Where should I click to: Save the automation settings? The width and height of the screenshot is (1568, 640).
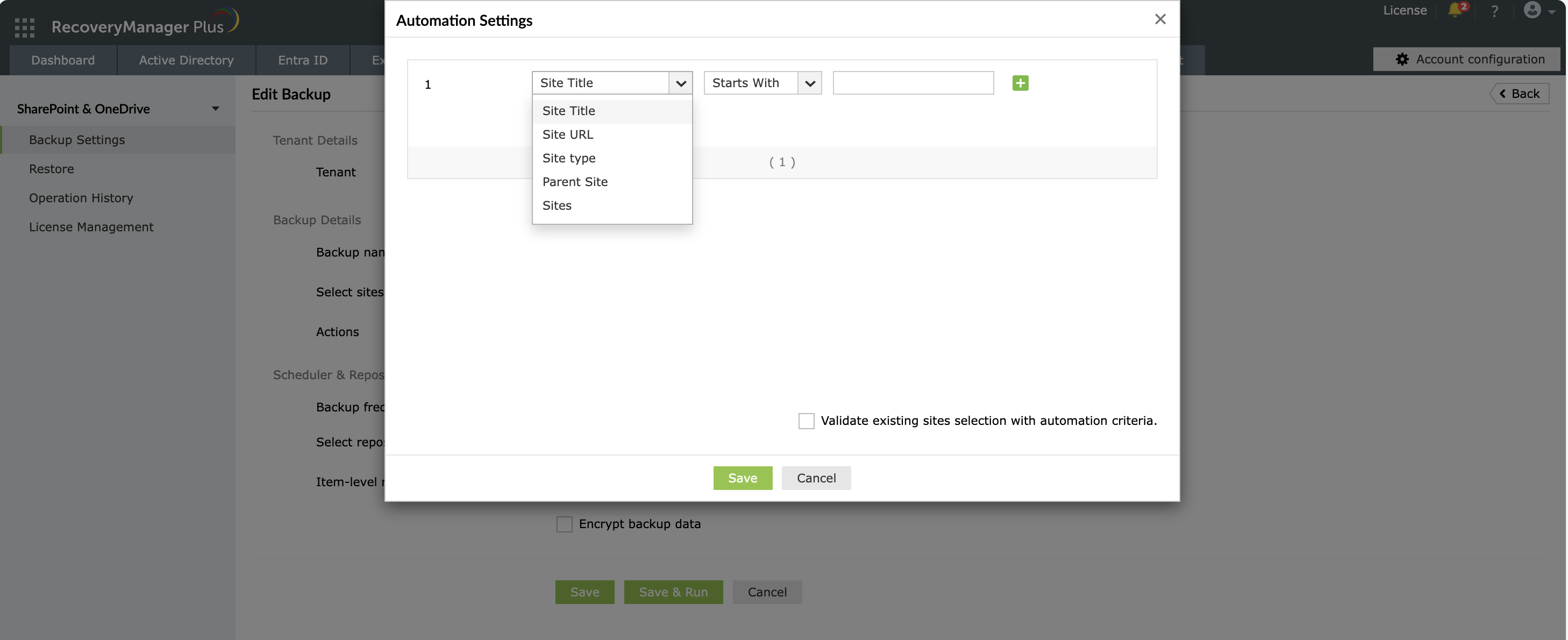742,478
